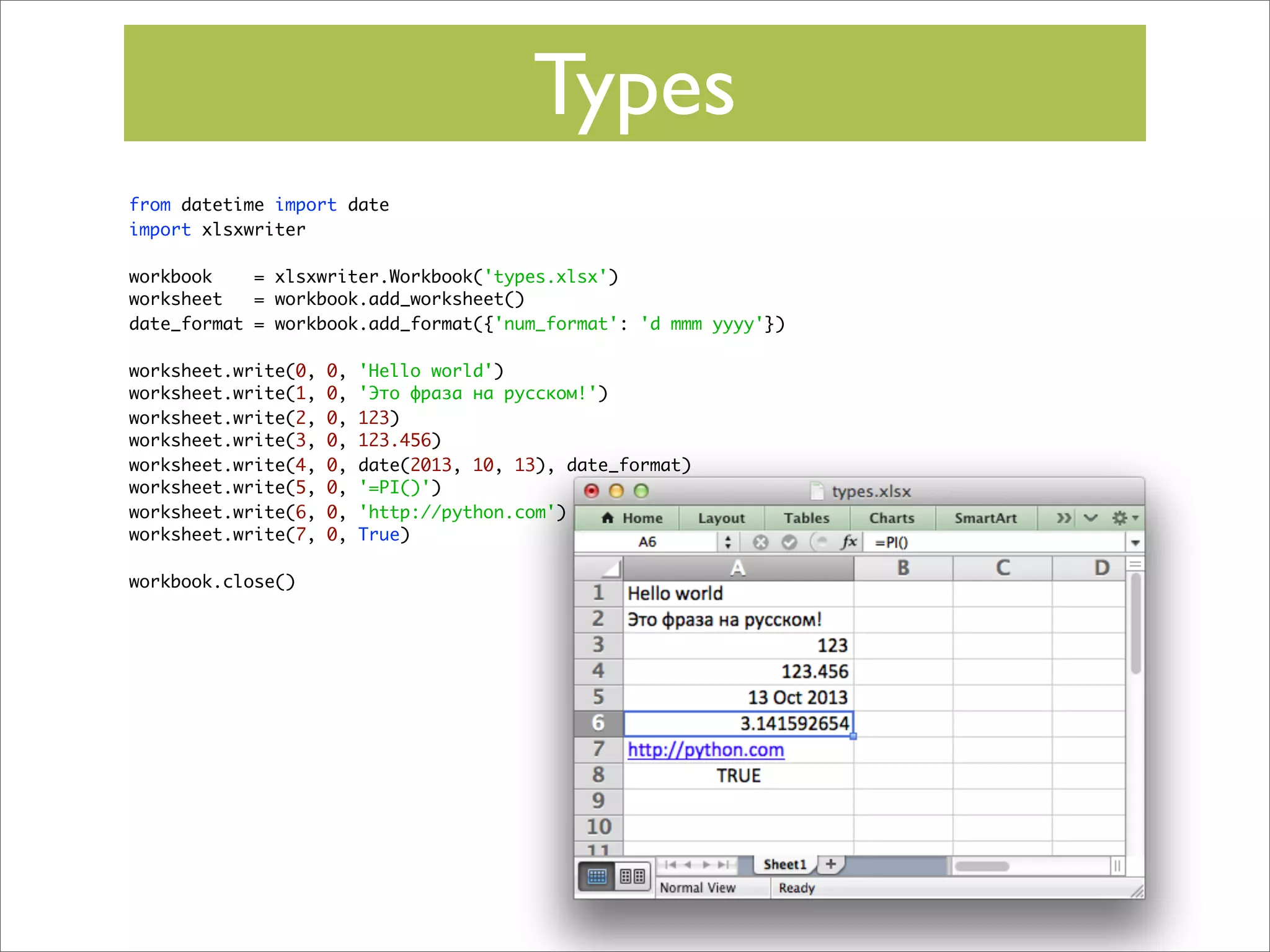Select column B header
1270x952 pixels.
click(904, 568)
